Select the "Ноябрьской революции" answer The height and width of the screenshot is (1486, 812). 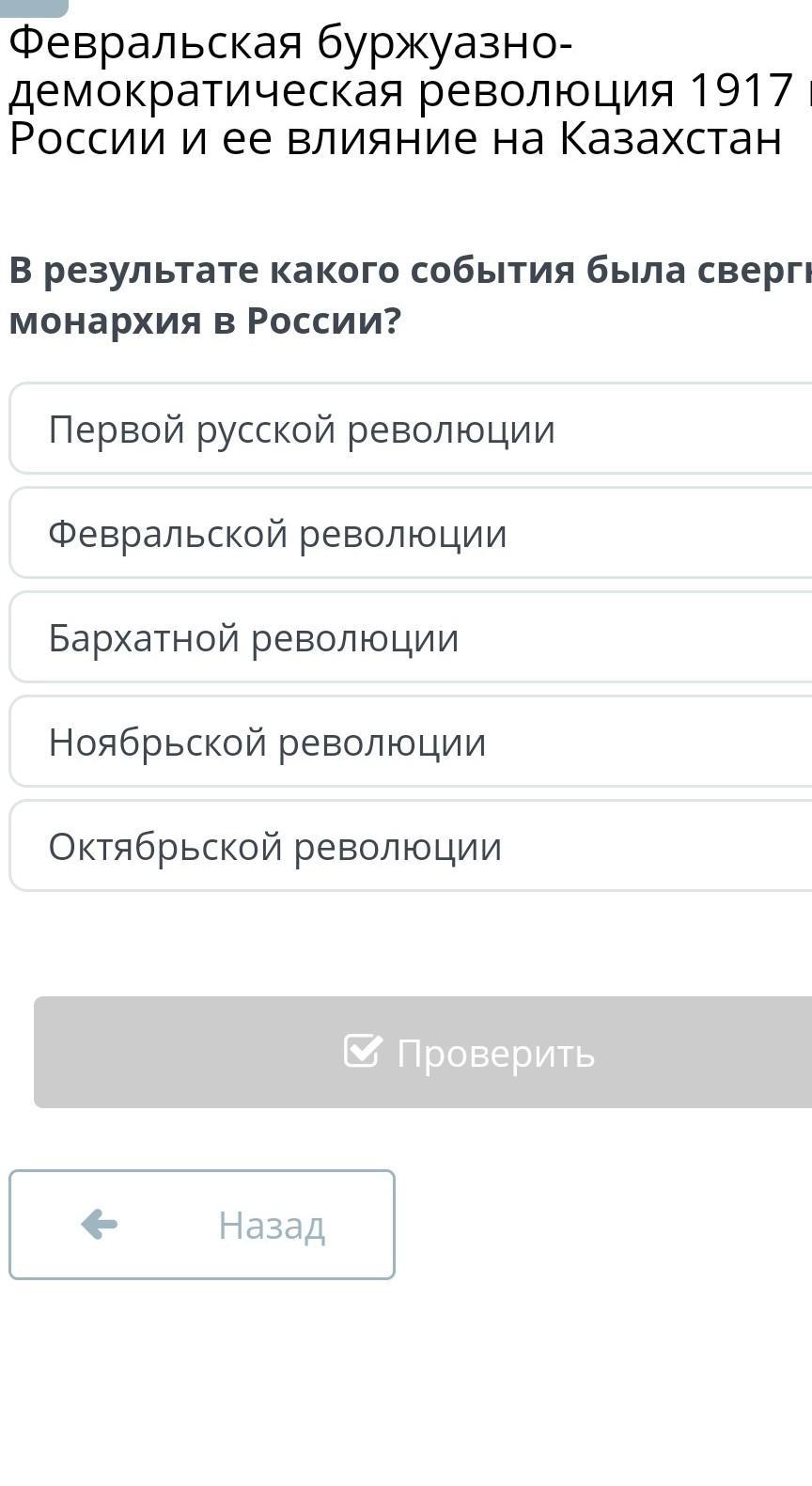click(x=267, y=743)
